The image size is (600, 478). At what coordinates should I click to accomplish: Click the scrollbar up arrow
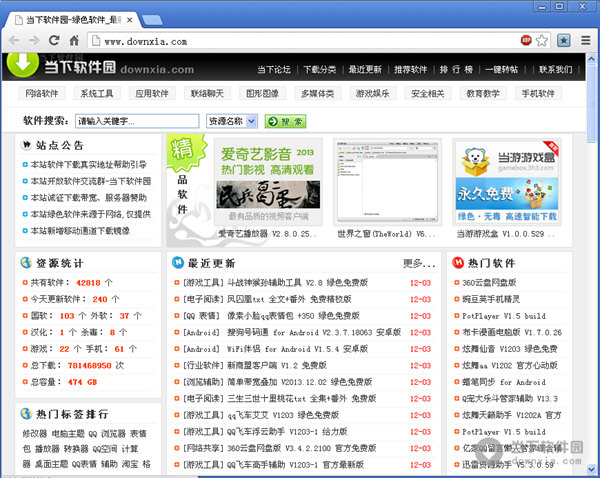(591, 59)
